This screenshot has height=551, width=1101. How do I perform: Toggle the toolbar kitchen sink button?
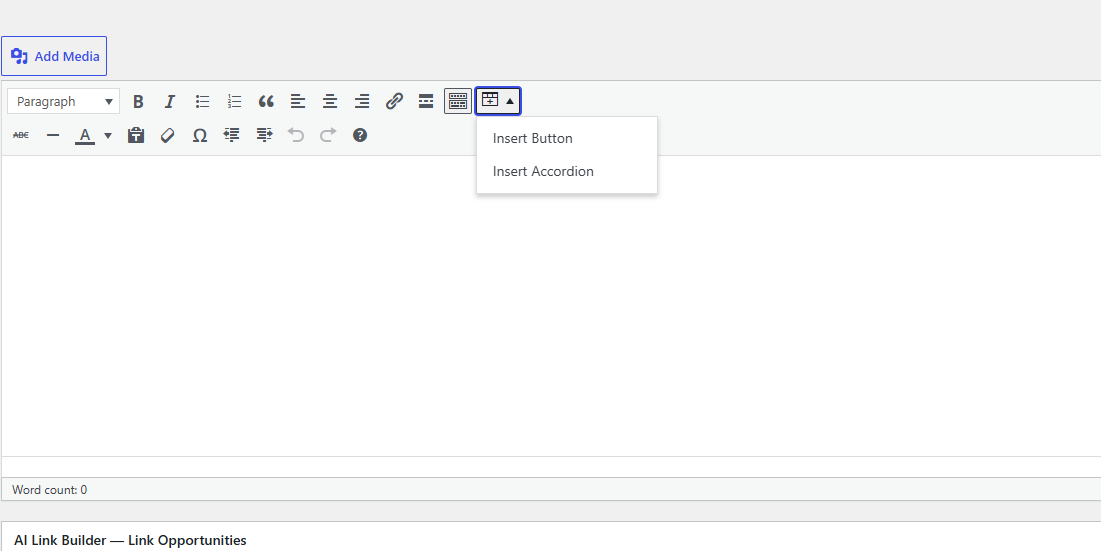tap(458, 101)
